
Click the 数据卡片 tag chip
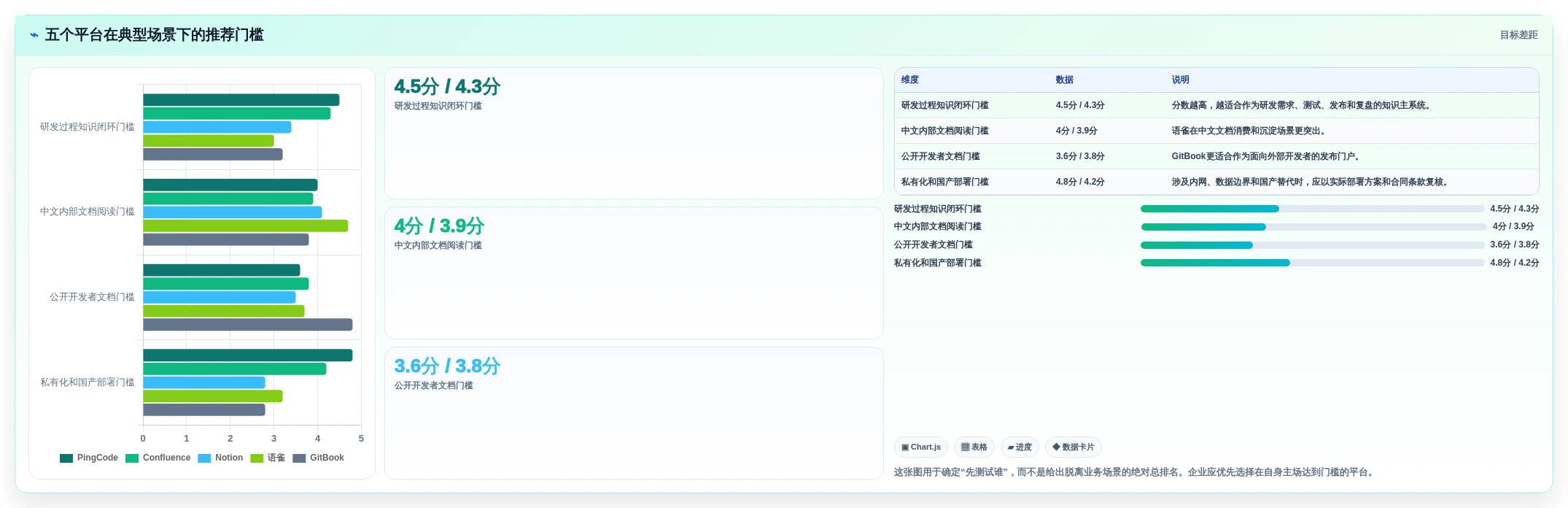1073,447
